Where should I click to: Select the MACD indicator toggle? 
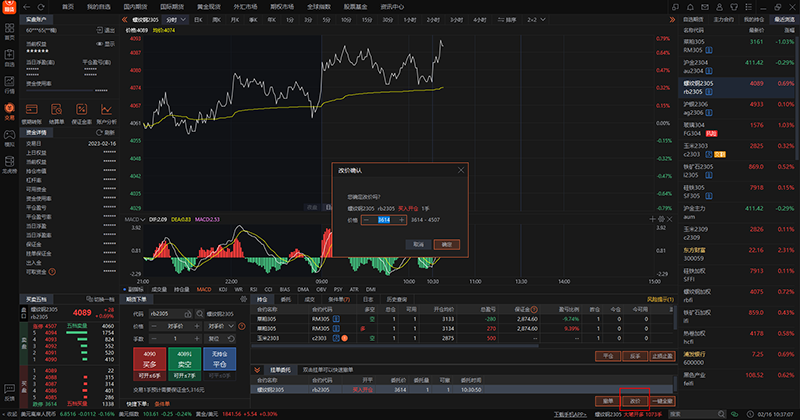click(x=203, y=290)
